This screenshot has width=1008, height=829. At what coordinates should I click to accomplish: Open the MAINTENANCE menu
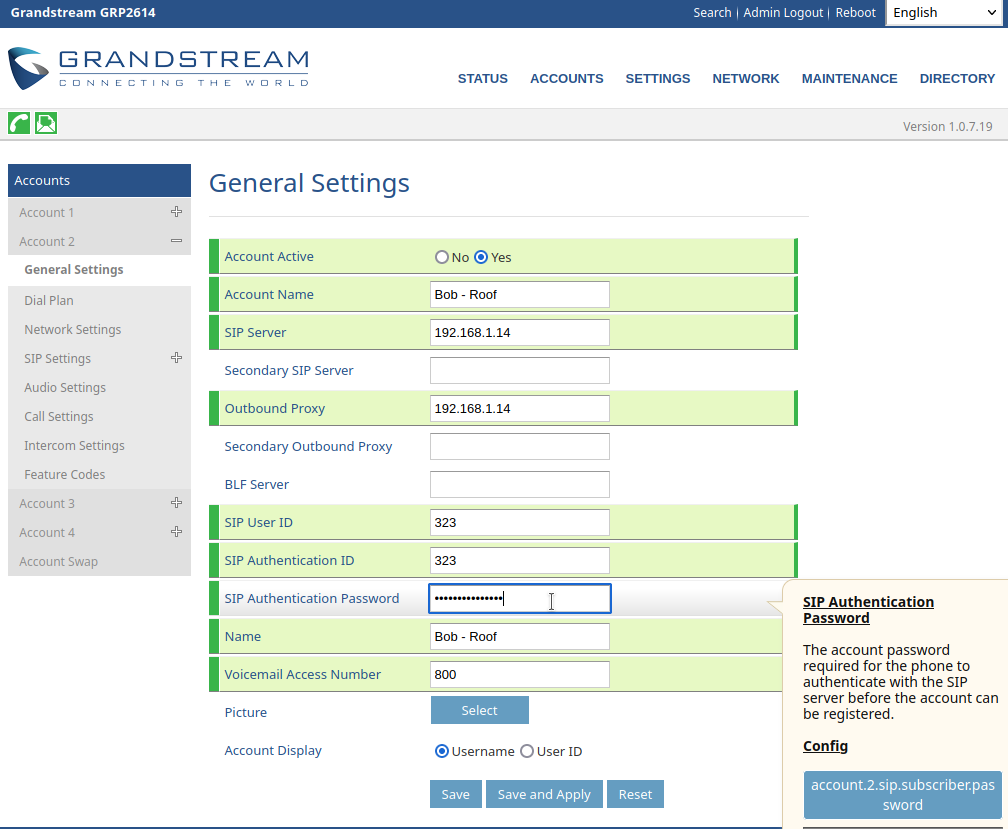(x=849, y=78)
